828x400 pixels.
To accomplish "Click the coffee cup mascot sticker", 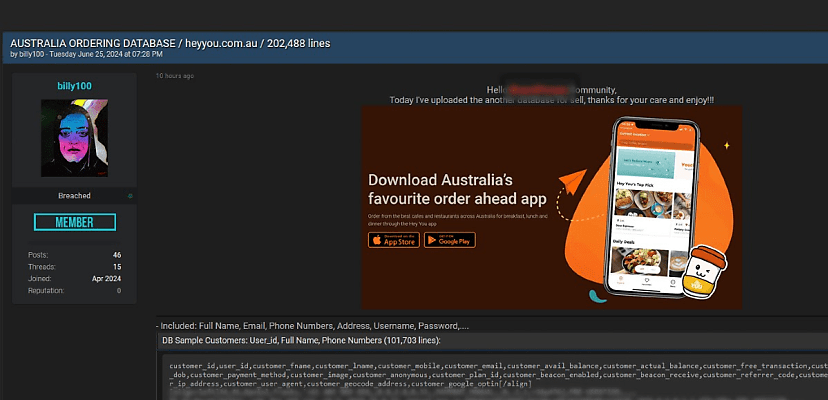I will click(x=703, y=271).
